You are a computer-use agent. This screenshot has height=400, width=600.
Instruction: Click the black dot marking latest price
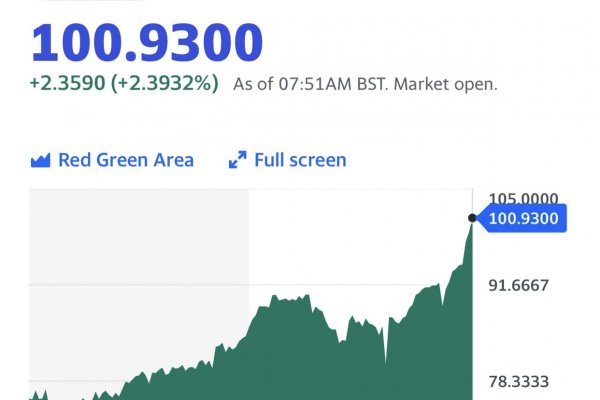472,217
